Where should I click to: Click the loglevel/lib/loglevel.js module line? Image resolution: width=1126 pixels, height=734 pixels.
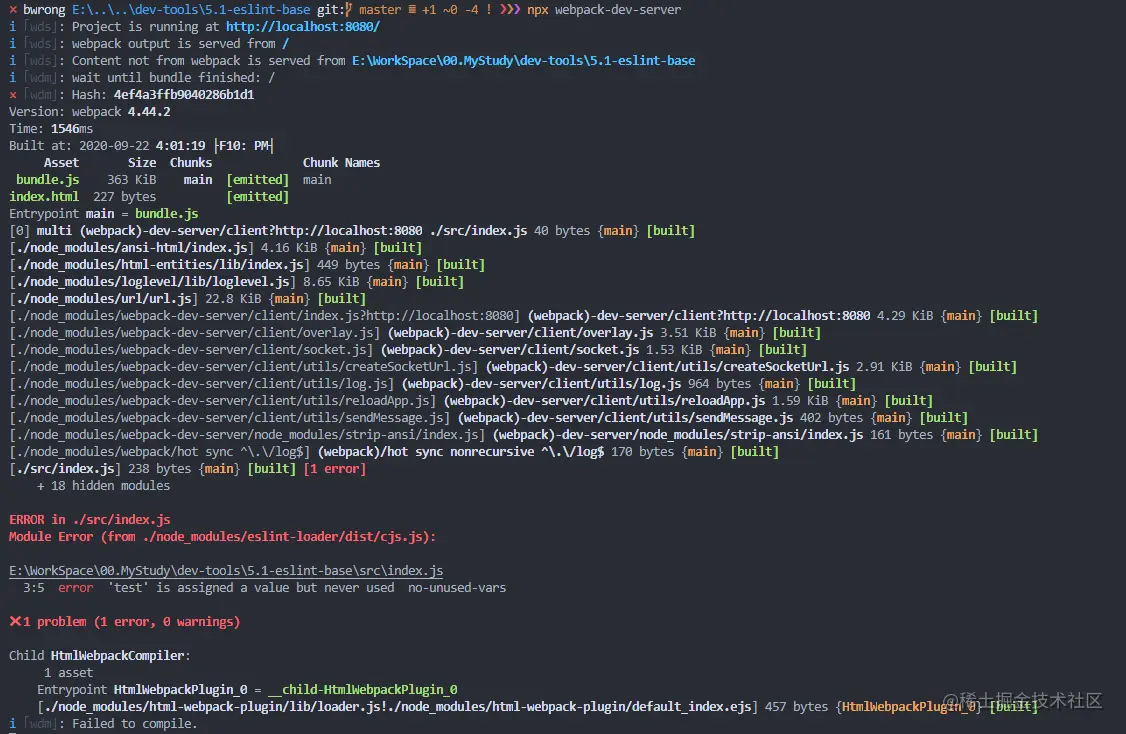coord(236,282)
